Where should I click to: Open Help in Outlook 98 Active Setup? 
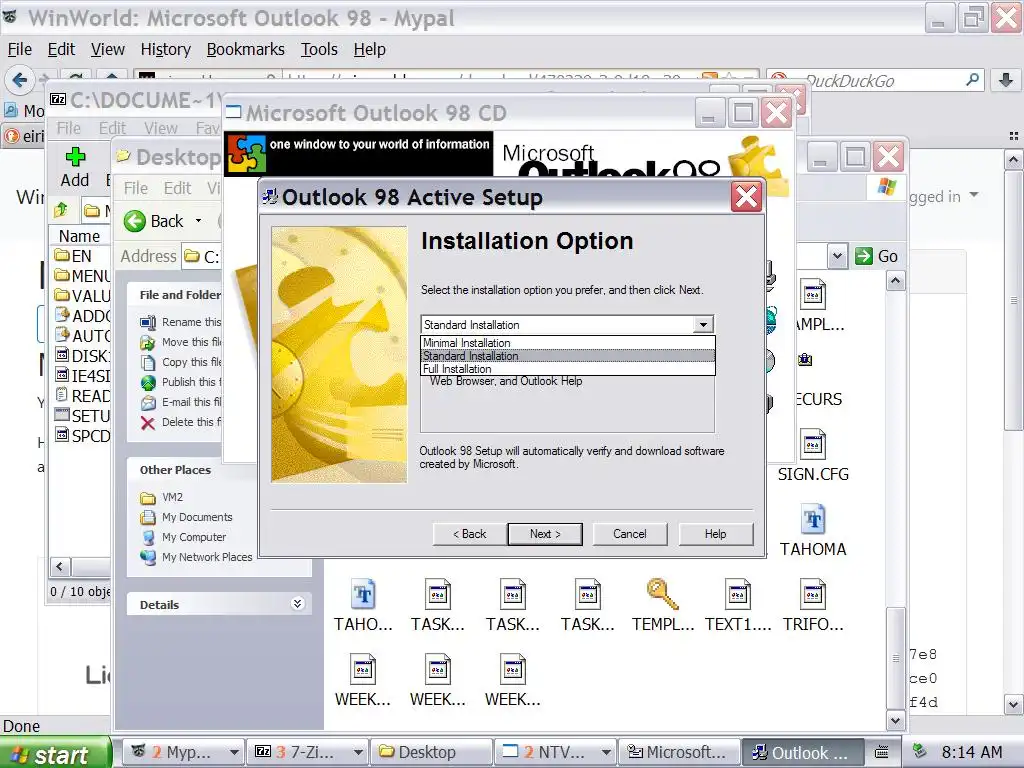click(716, 534)
